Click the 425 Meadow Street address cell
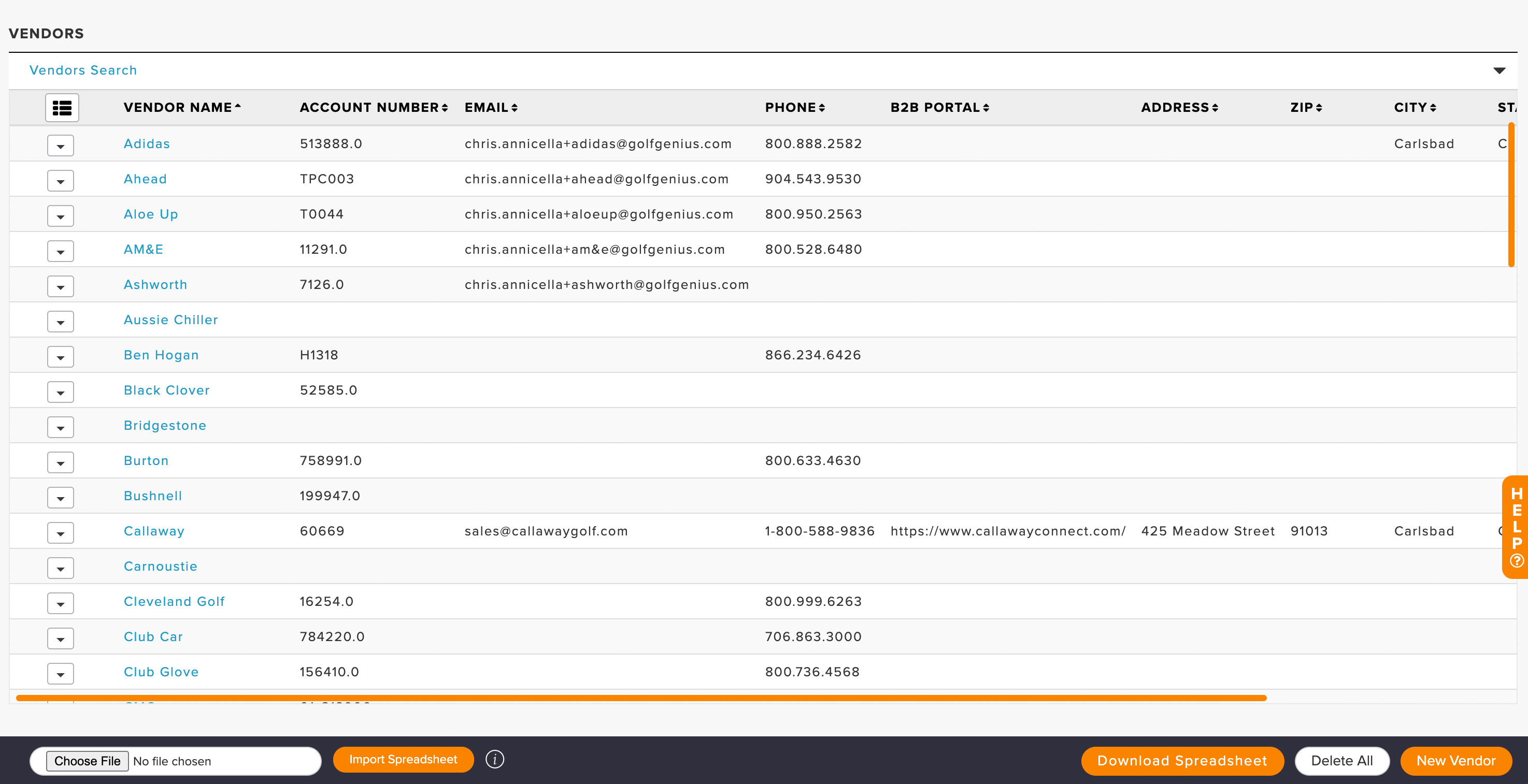This screenshot has width=1528, height=784. coord(1208,531)
